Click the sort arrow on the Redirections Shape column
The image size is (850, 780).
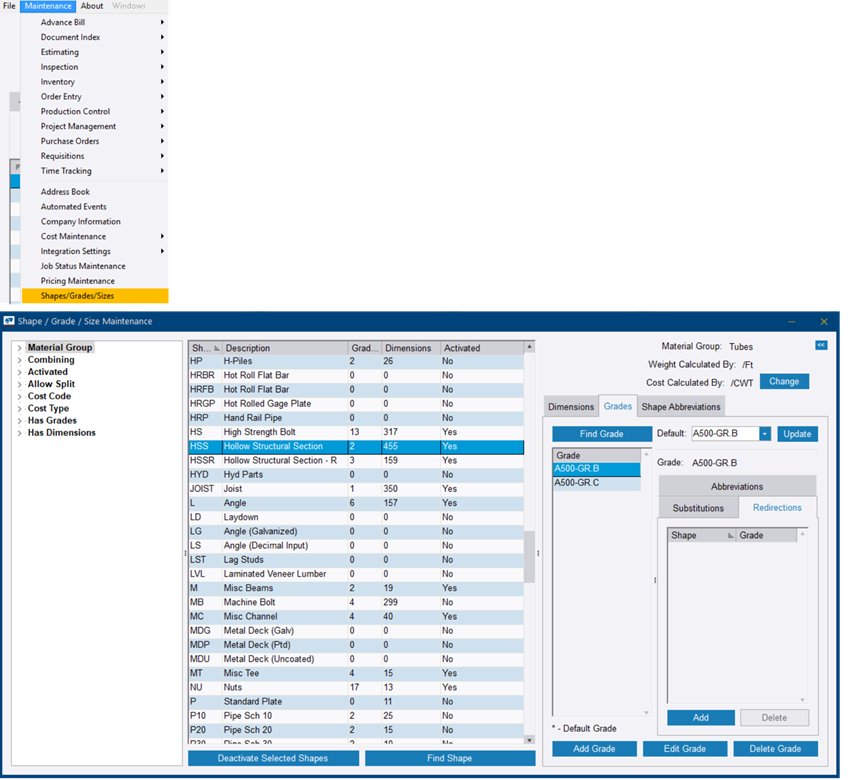(x=730, y=536)
